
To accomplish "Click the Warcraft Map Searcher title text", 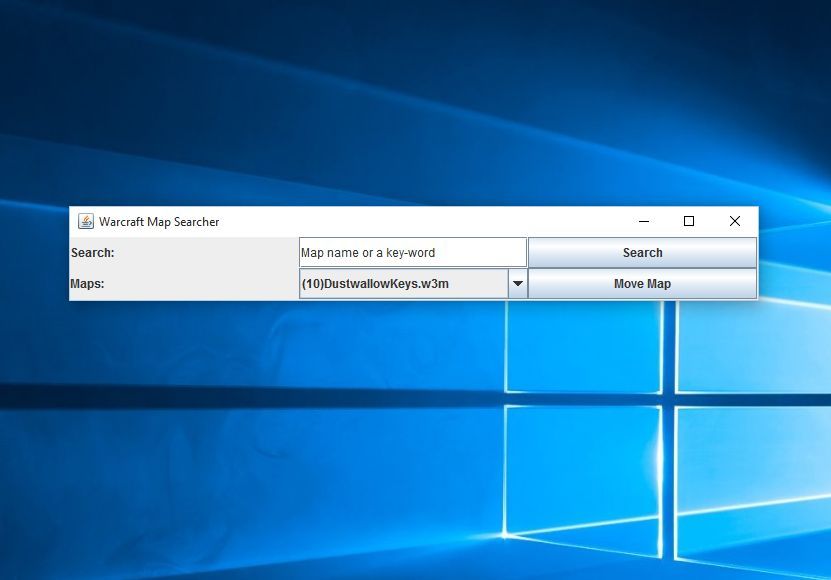I will click(x=159, y=222).
